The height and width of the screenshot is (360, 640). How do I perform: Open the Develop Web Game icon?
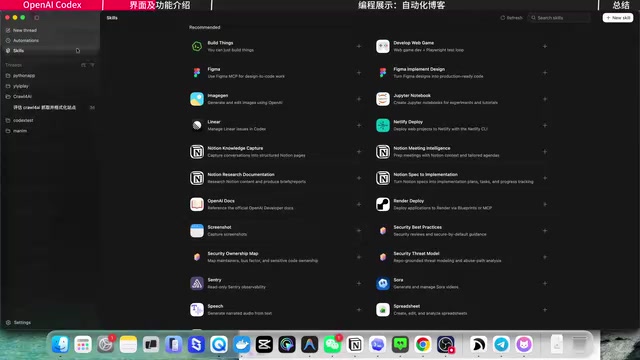(383, 46)
